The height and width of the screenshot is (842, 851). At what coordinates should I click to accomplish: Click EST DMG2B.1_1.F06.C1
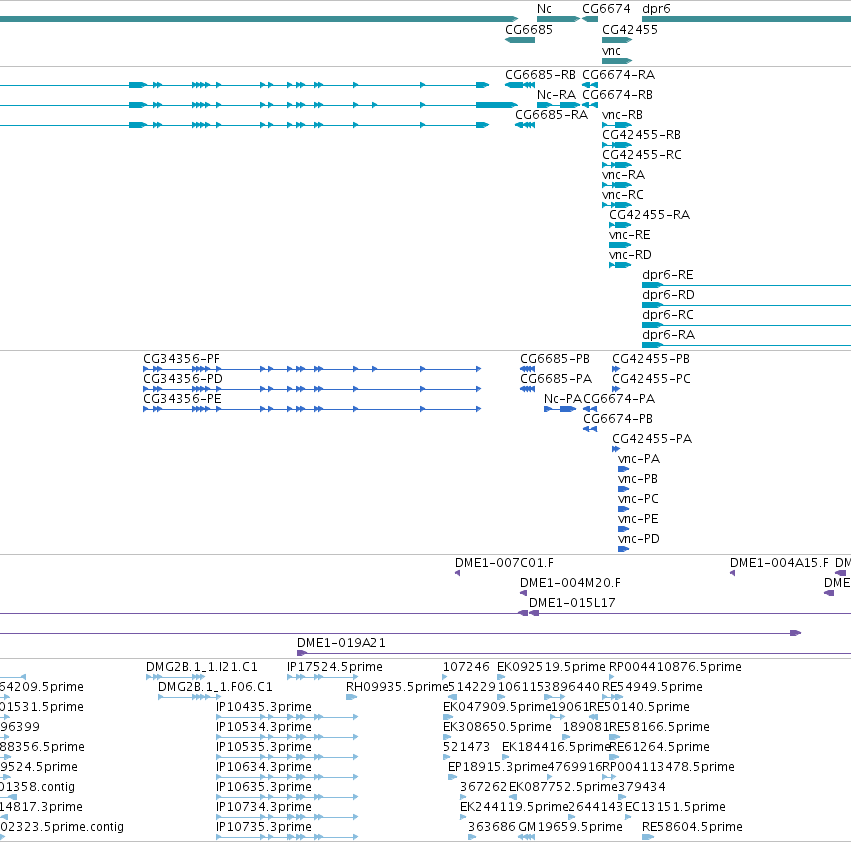tap(215, 687)
